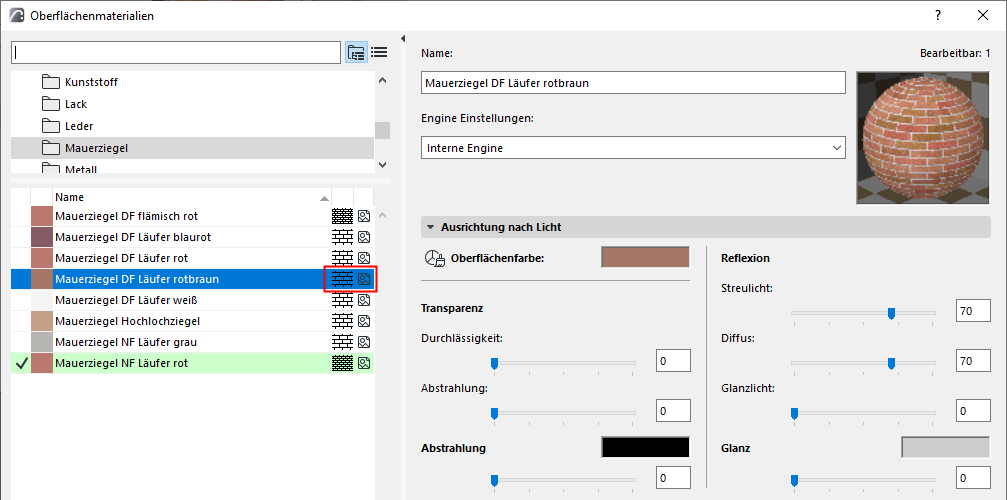Open the Metall folder

pos(192,168)
